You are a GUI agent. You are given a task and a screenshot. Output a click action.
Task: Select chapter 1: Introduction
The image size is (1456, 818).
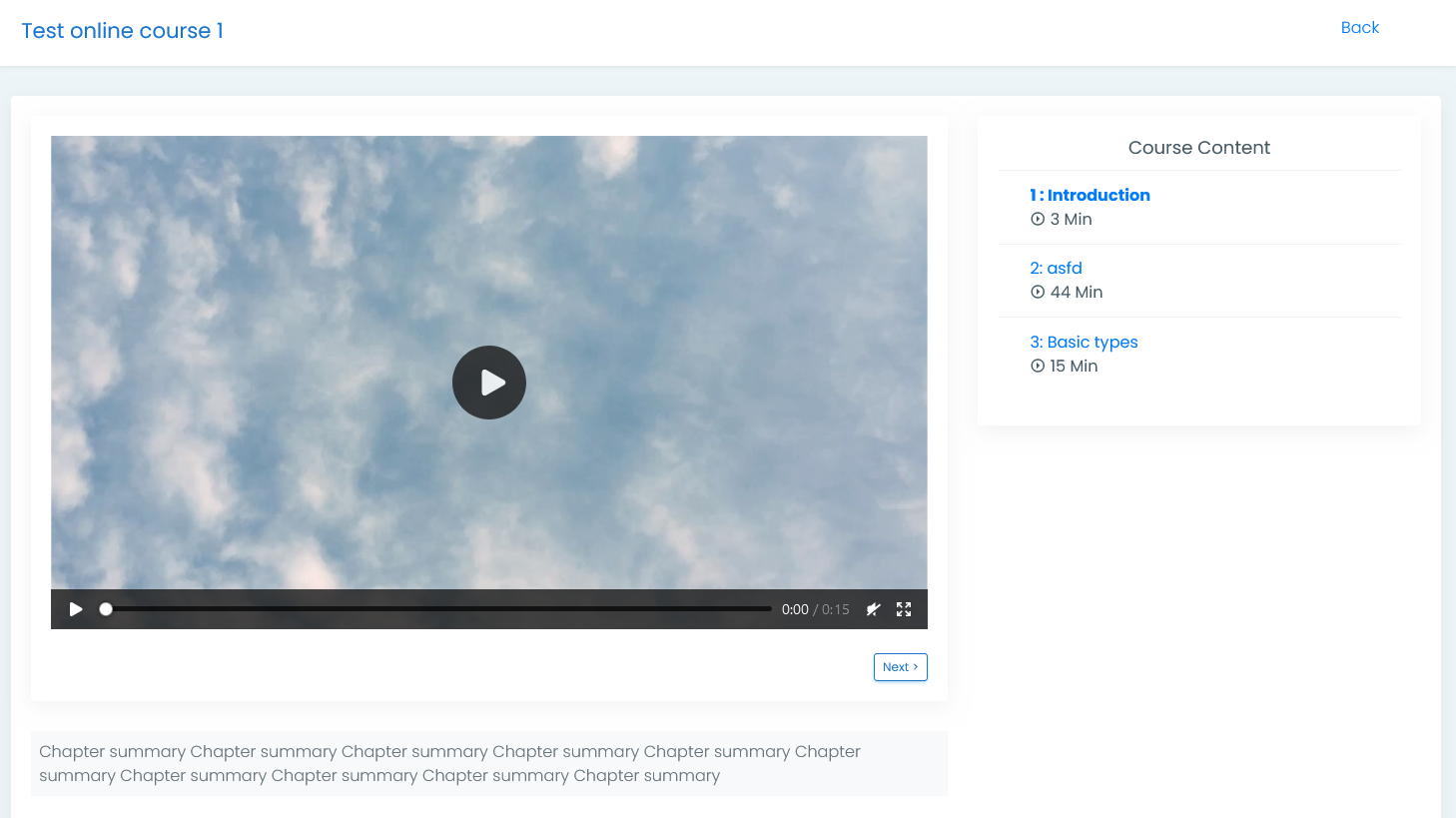(x=1090, y=195)
